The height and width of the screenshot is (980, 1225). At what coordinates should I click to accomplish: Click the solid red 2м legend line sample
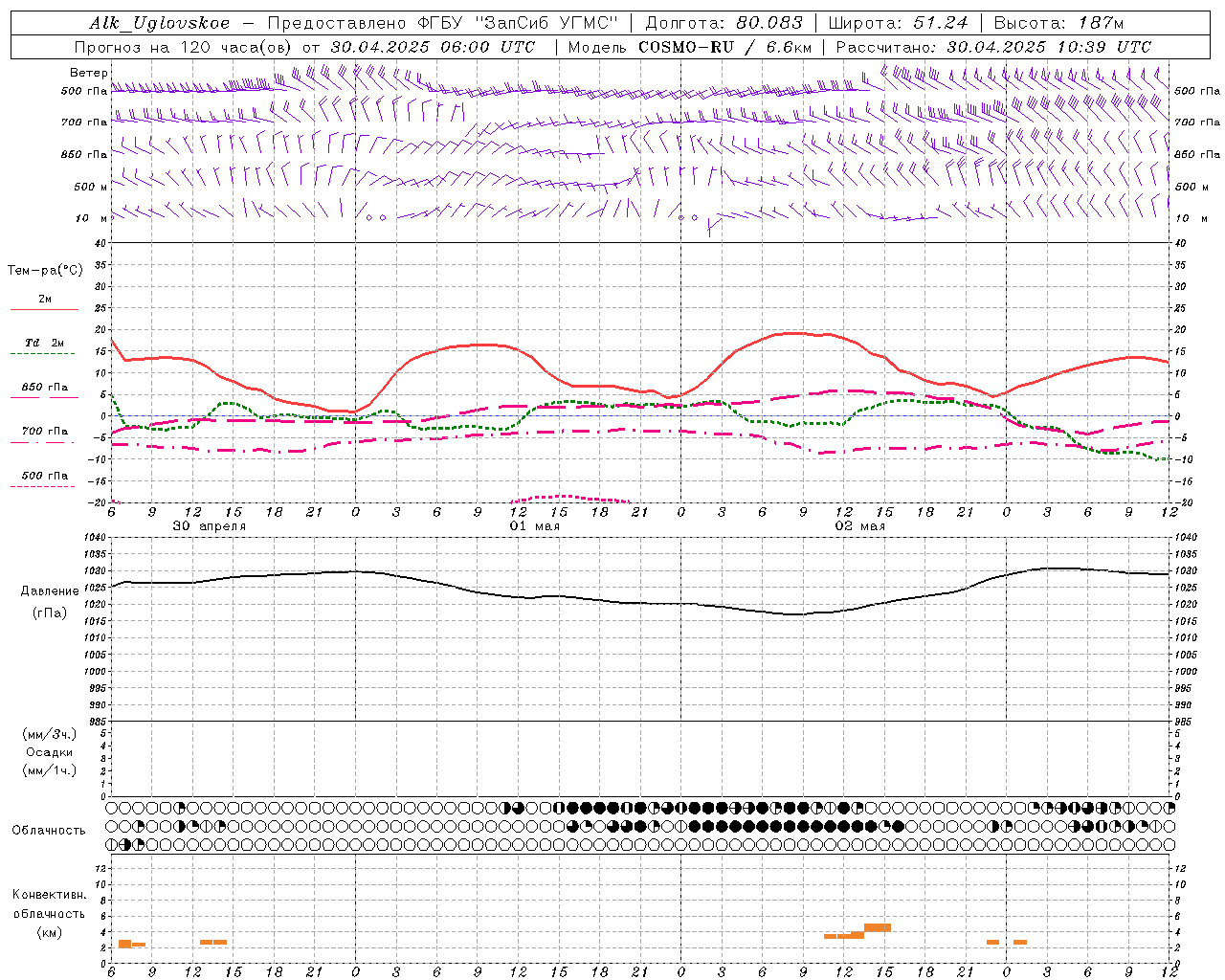[x=44, y=310]
